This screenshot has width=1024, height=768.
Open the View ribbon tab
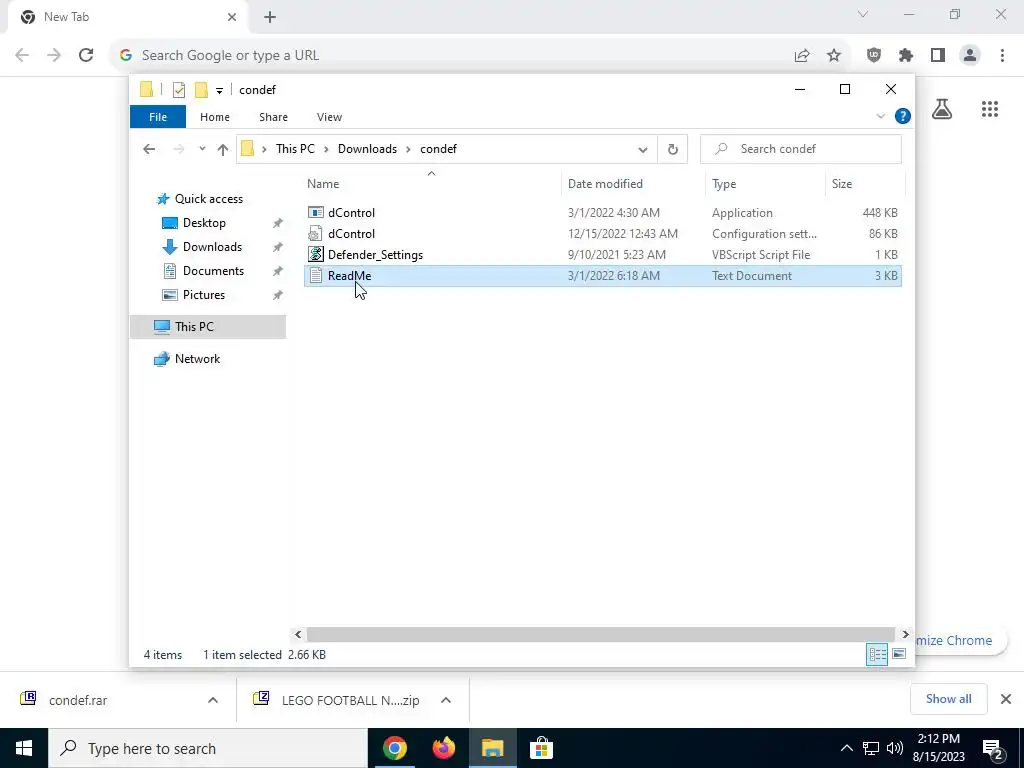[329, 117]
